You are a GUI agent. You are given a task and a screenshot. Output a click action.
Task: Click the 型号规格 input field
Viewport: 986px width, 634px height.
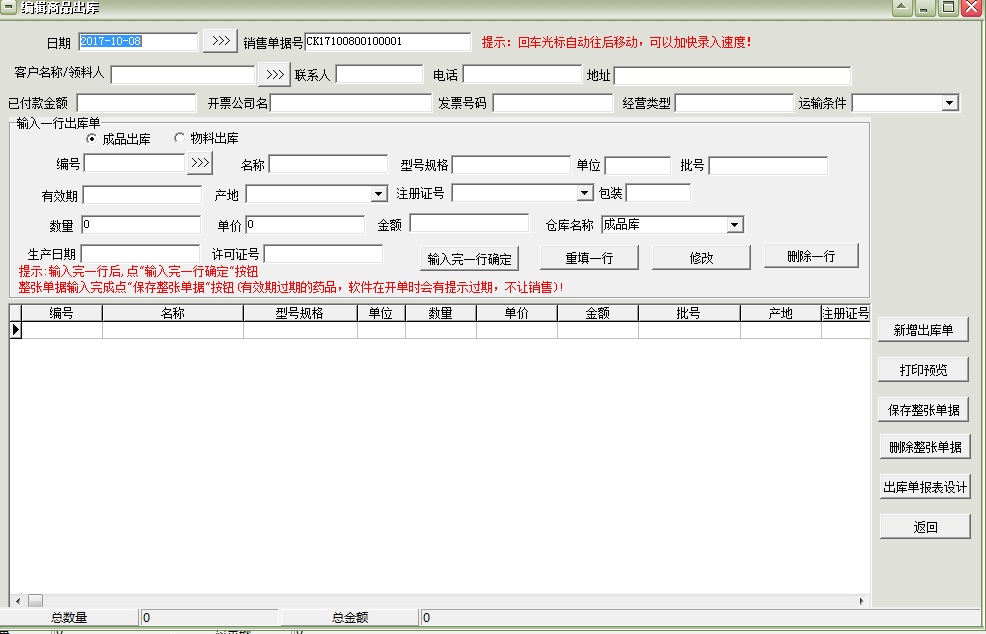pos(511,165)
